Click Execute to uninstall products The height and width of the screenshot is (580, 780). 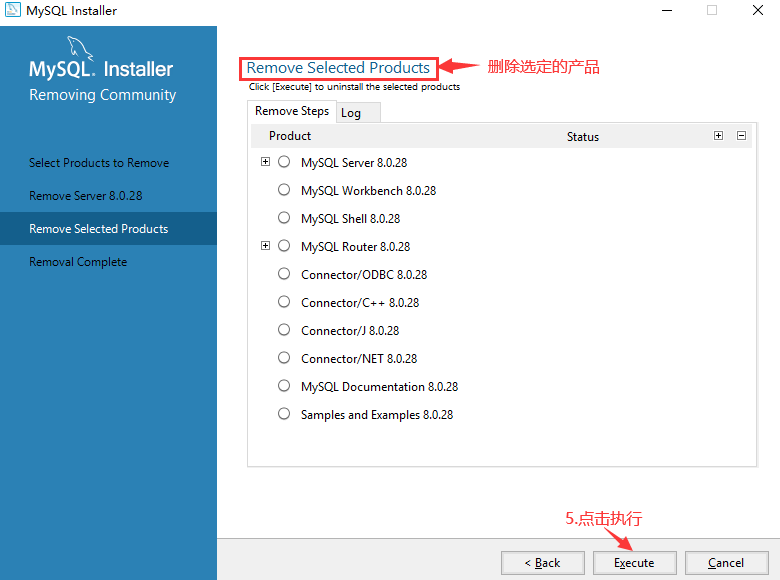pos(635,563)
